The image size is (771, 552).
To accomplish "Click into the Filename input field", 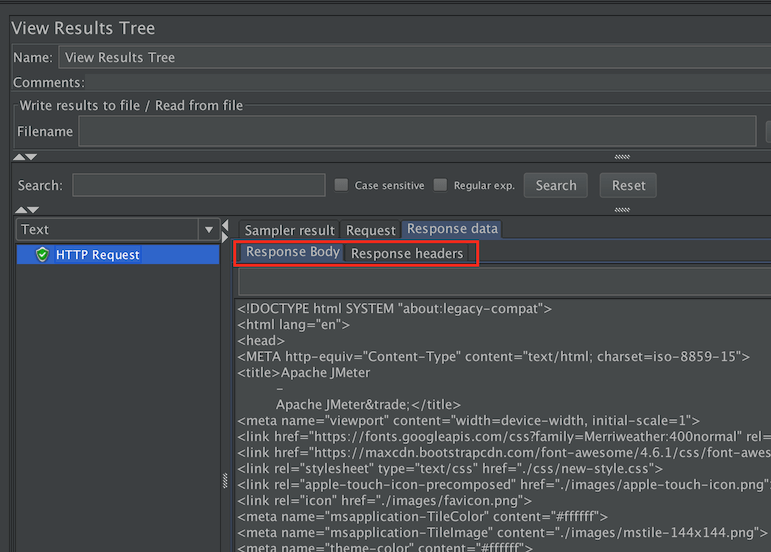I will coord(417,131).
